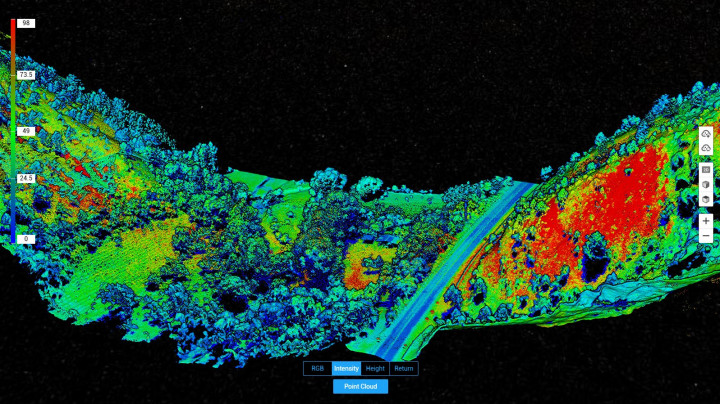Click the upper cloud icon on right toolbar
This screenshot has width=720, height=404.
706,134
